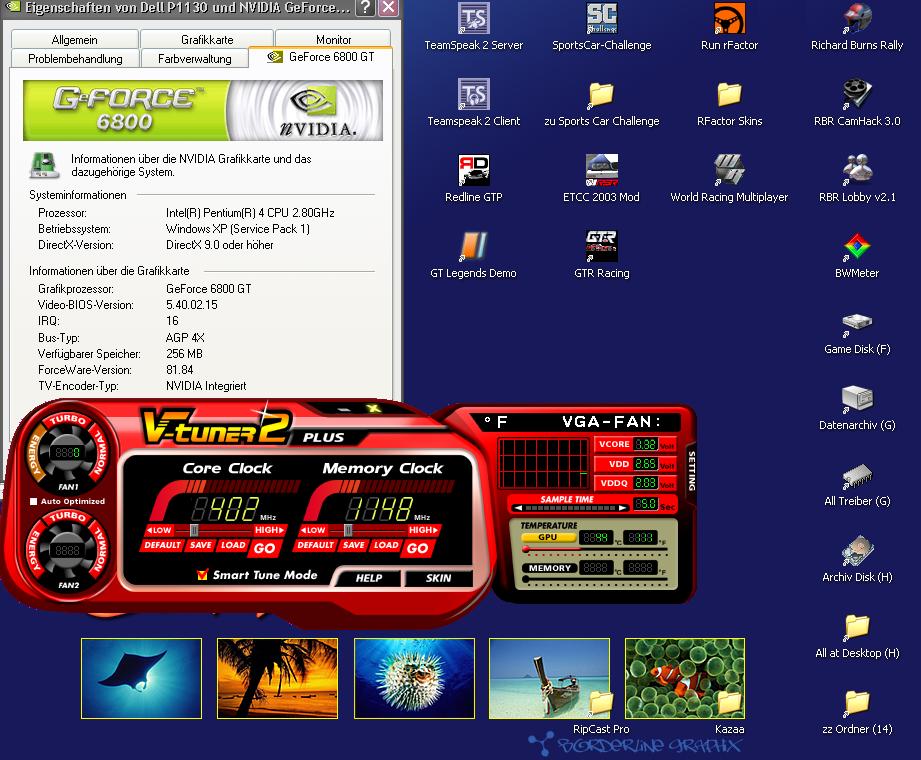Enable the Auto Optimized checkbox
This screenshot has width=921, height=760.
pos(33,502)
